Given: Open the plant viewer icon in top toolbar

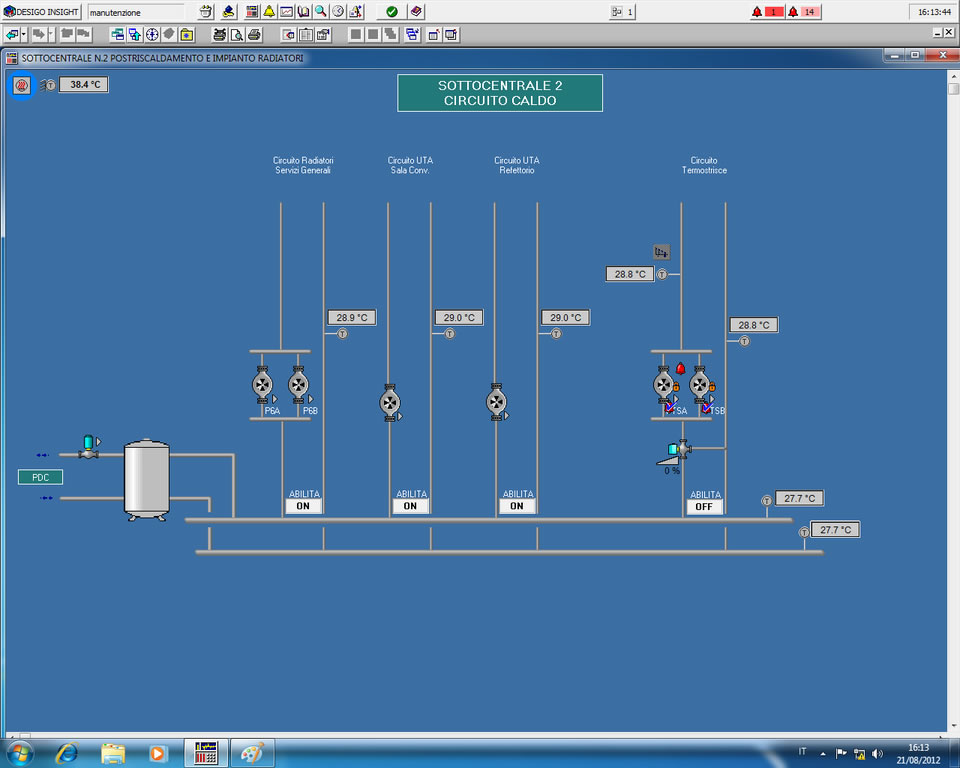Looking at the screenshot, I should click(x=252, y=11).
